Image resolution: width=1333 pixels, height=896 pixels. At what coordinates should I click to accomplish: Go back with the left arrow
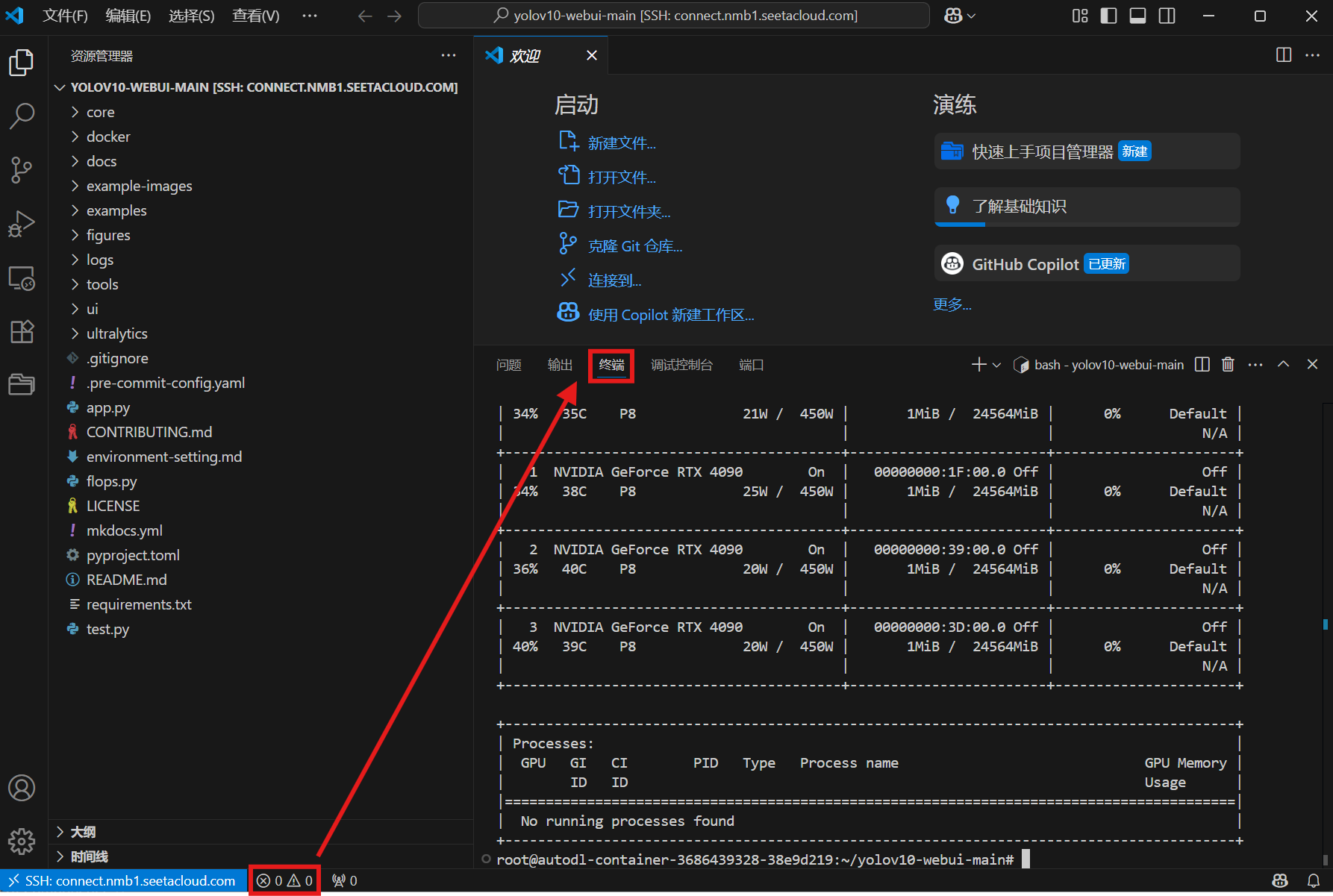[365, 16]
